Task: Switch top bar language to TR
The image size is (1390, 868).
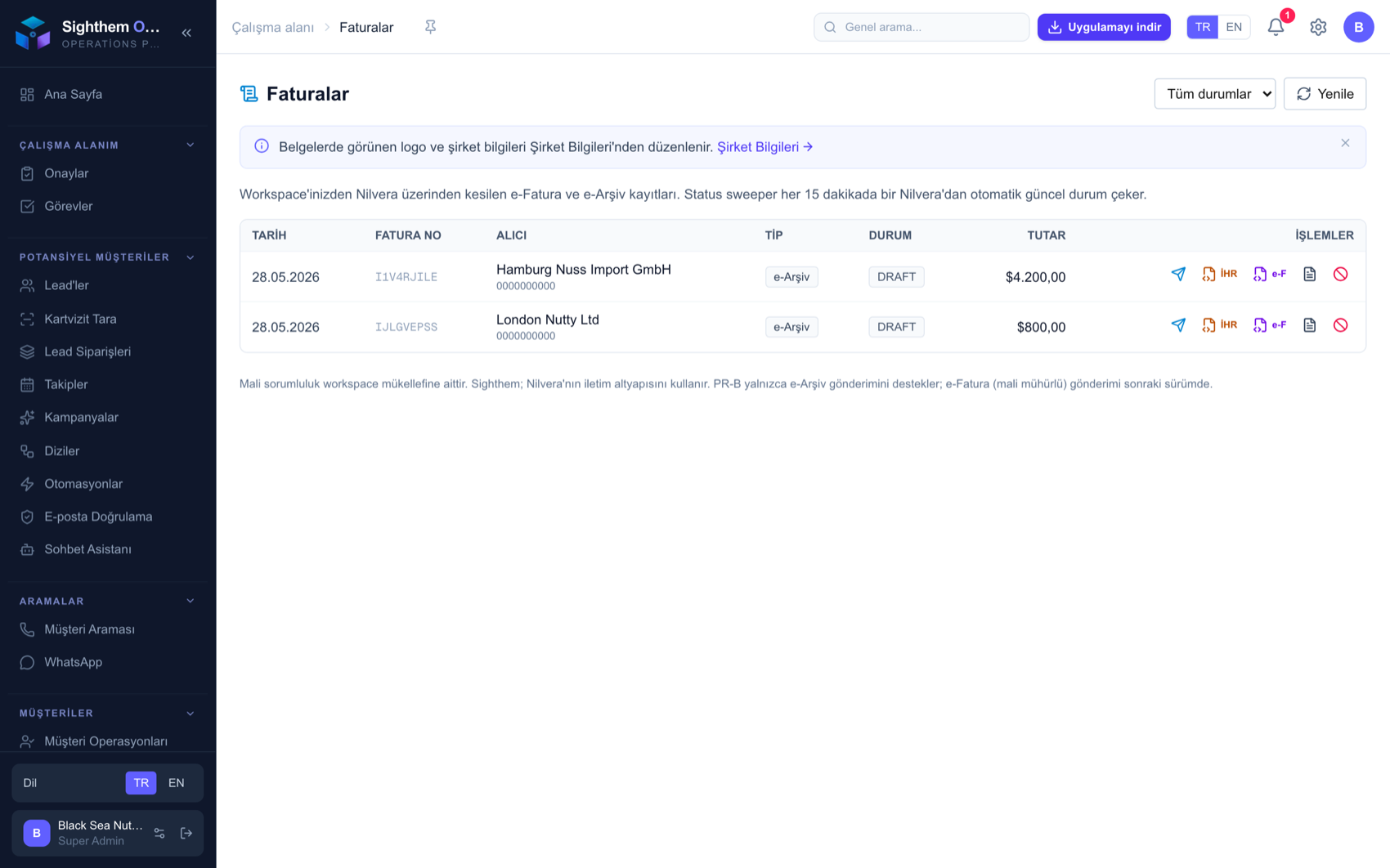Action: 1202,27
